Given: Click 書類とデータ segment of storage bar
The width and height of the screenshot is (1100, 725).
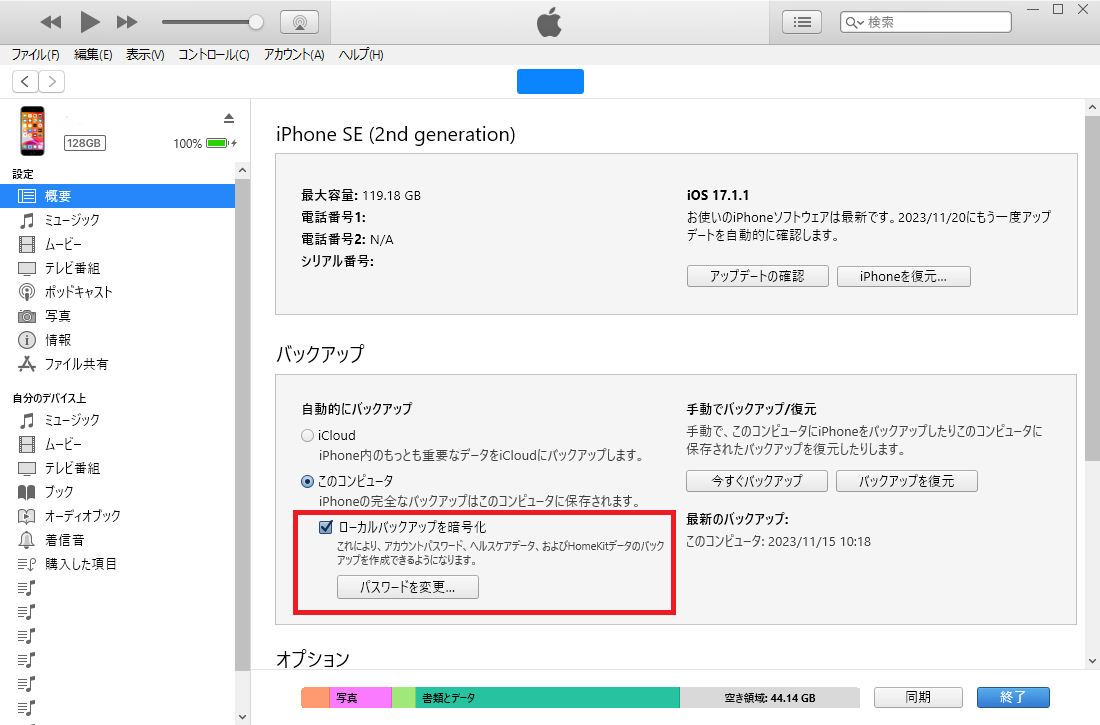Looking at the screenshot, I should coord(547,698).
